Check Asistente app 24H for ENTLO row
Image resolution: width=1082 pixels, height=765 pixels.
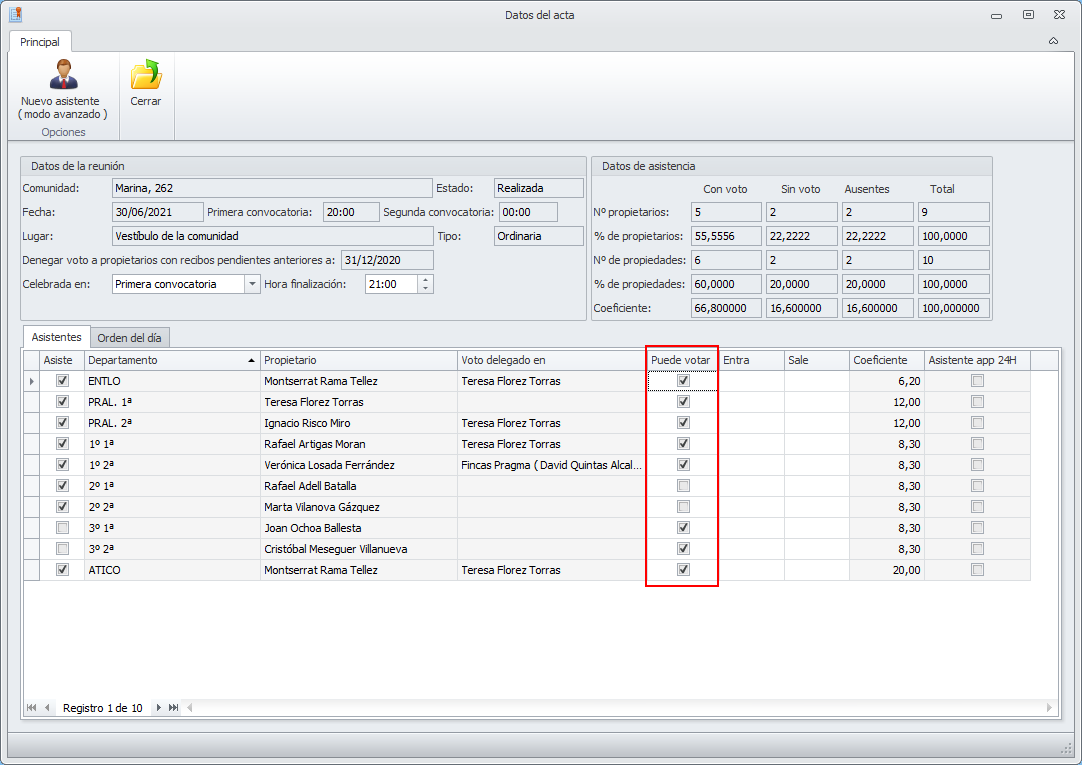977,381
